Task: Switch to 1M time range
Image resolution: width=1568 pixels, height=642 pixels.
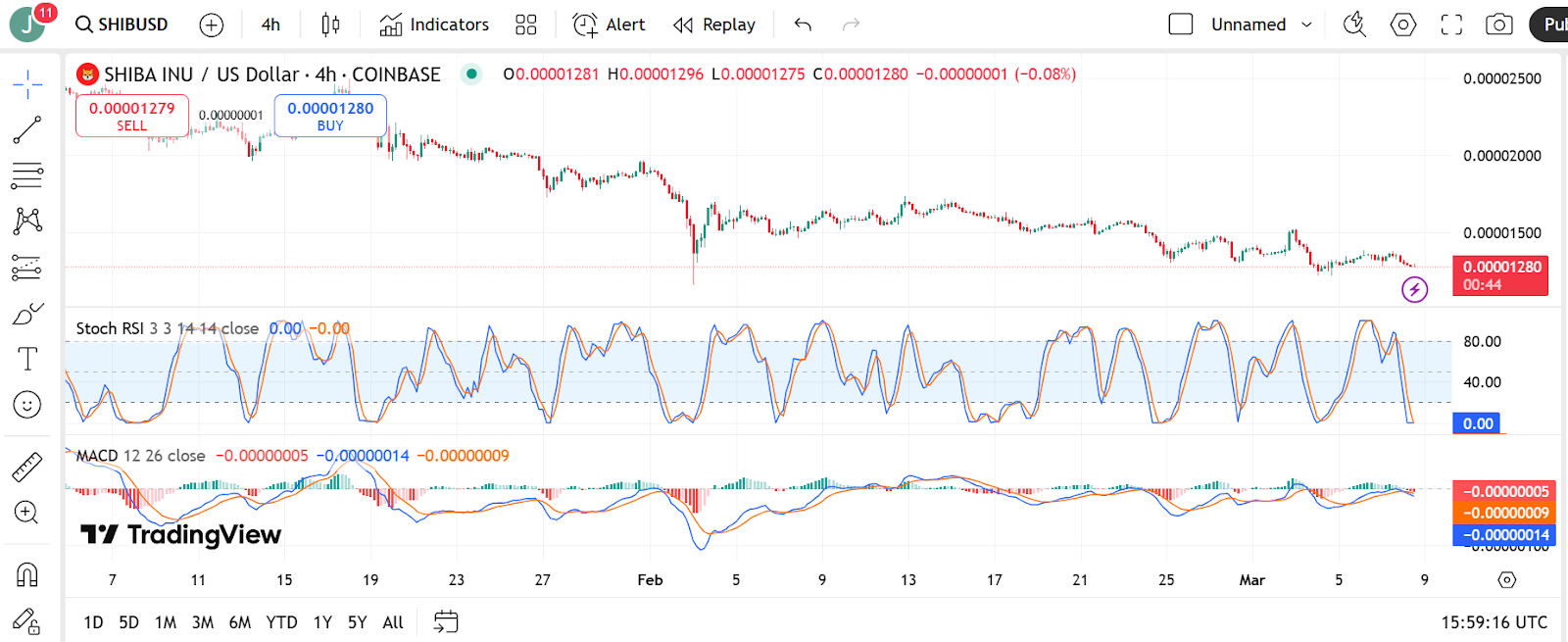Action: tap(166, 622)
